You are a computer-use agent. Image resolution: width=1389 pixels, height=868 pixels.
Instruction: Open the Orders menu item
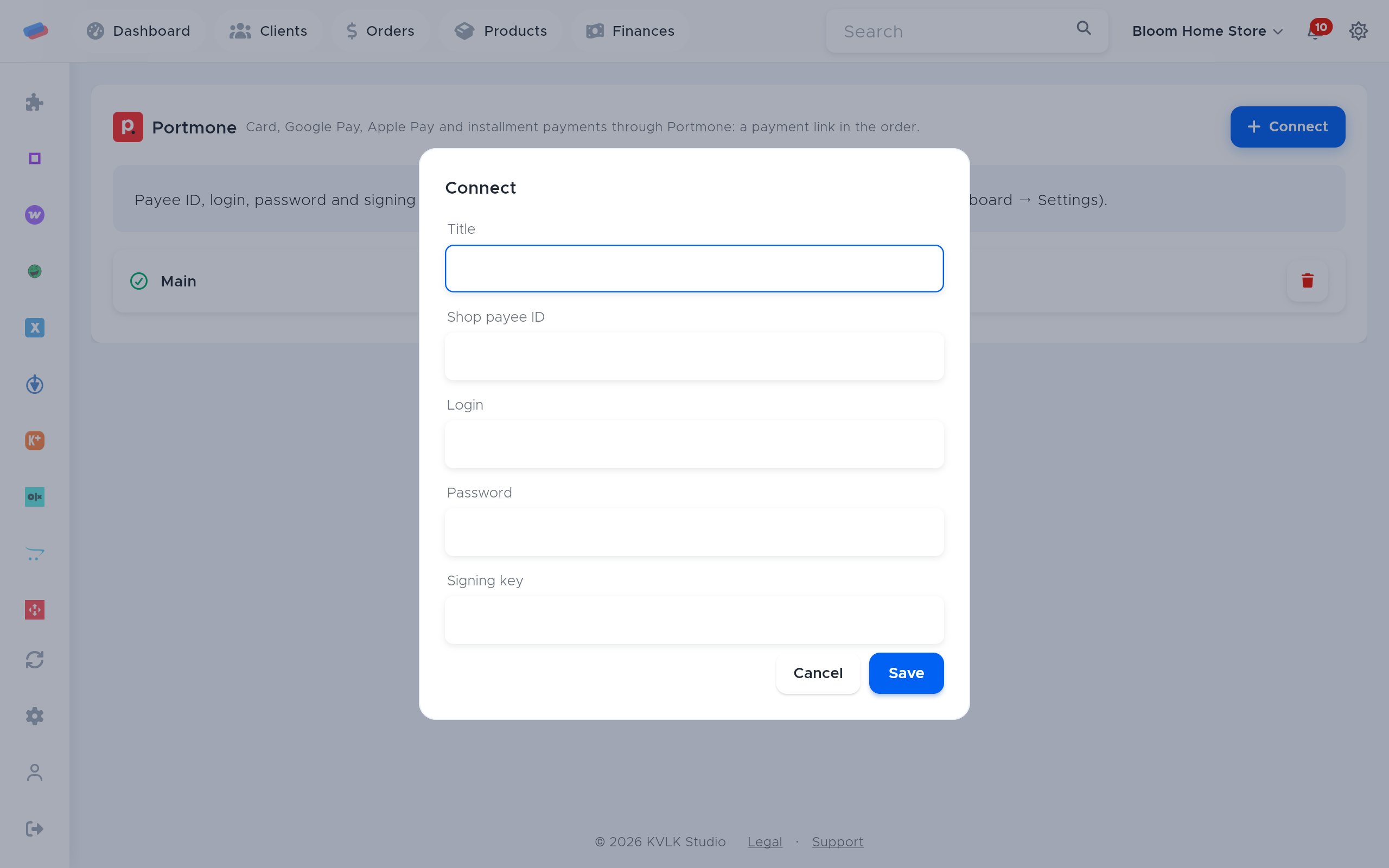coord(380,31)
